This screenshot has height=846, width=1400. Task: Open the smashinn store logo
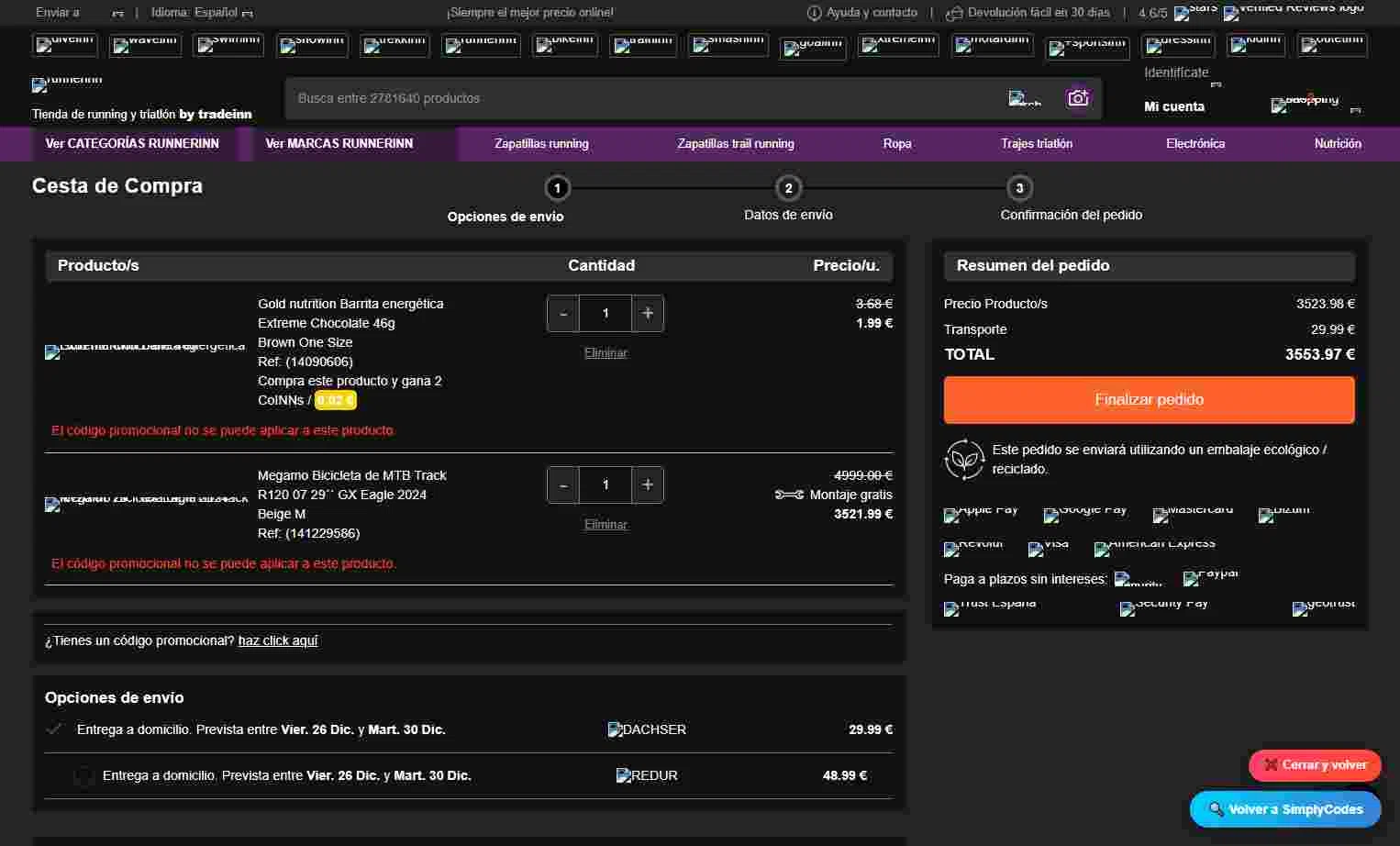[x=728, y=45]
